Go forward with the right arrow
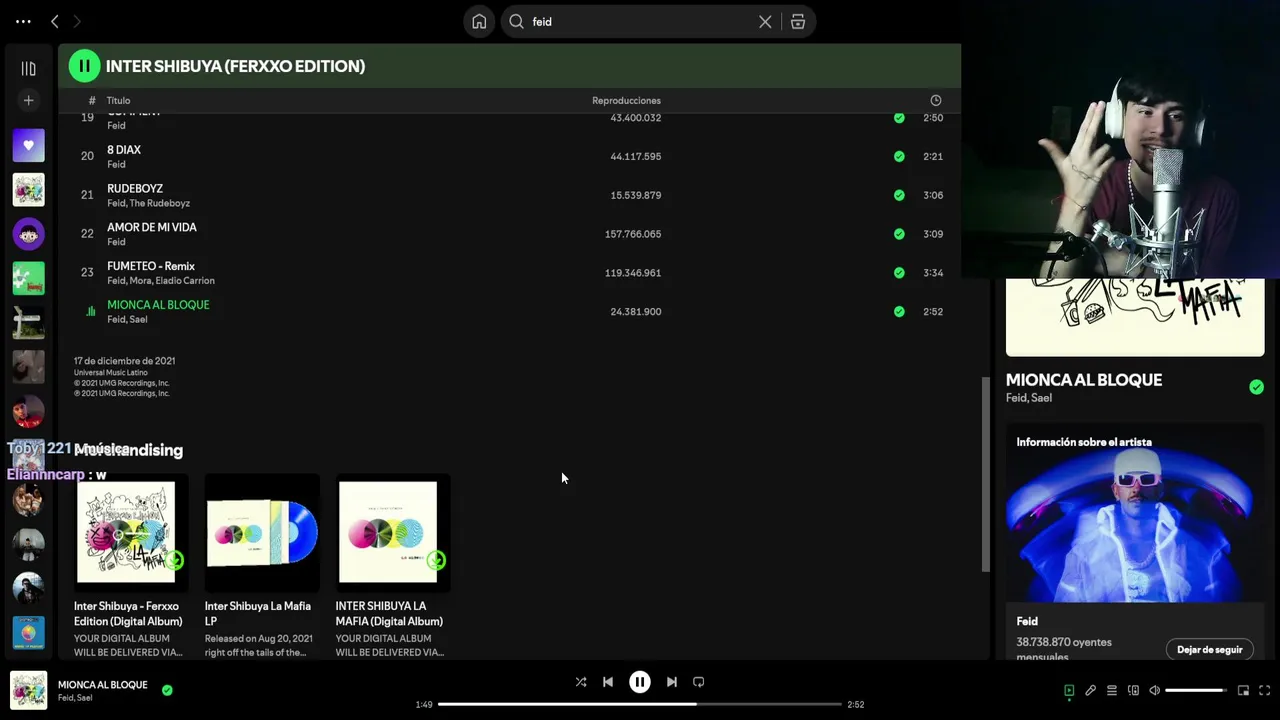 77,21
